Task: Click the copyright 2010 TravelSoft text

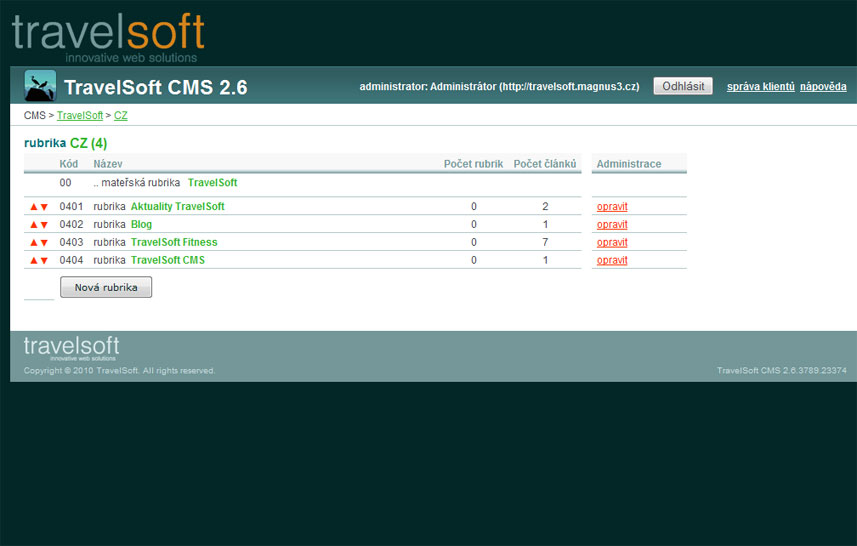Action: (119, 371)
